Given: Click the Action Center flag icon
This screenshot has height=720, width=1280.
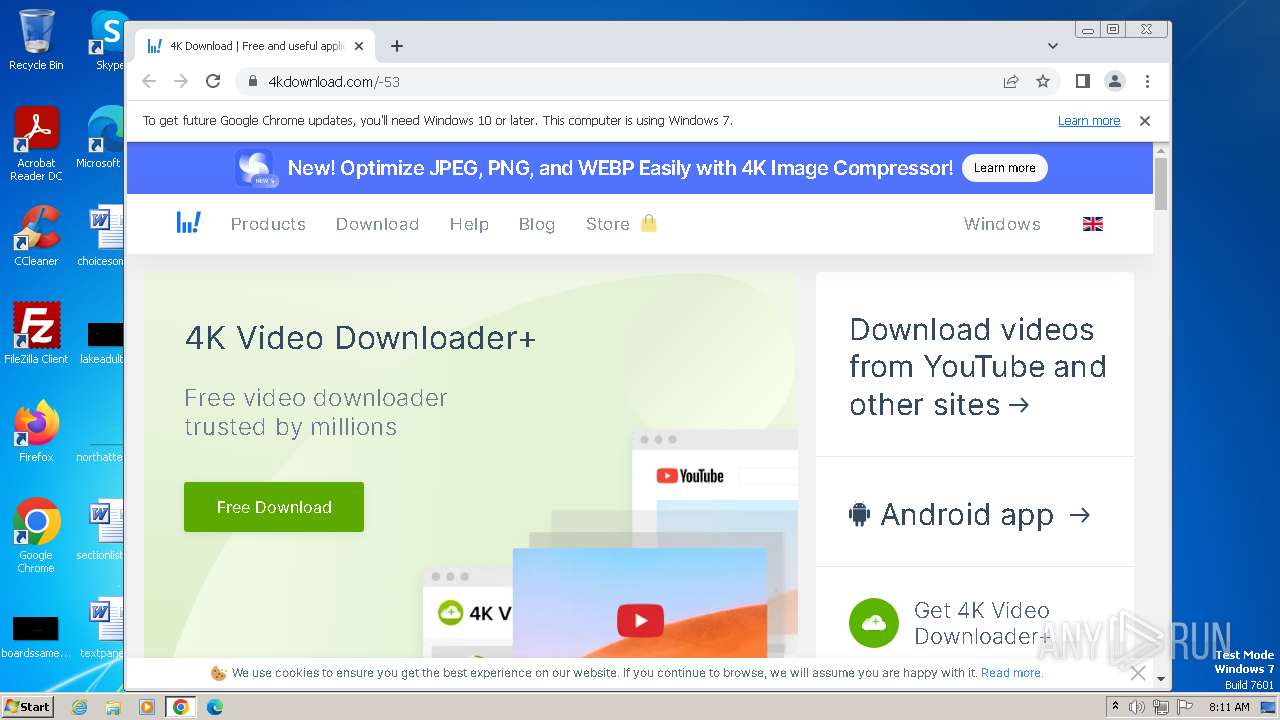Looking at the screenshot, I should (x=1184, y=707).
